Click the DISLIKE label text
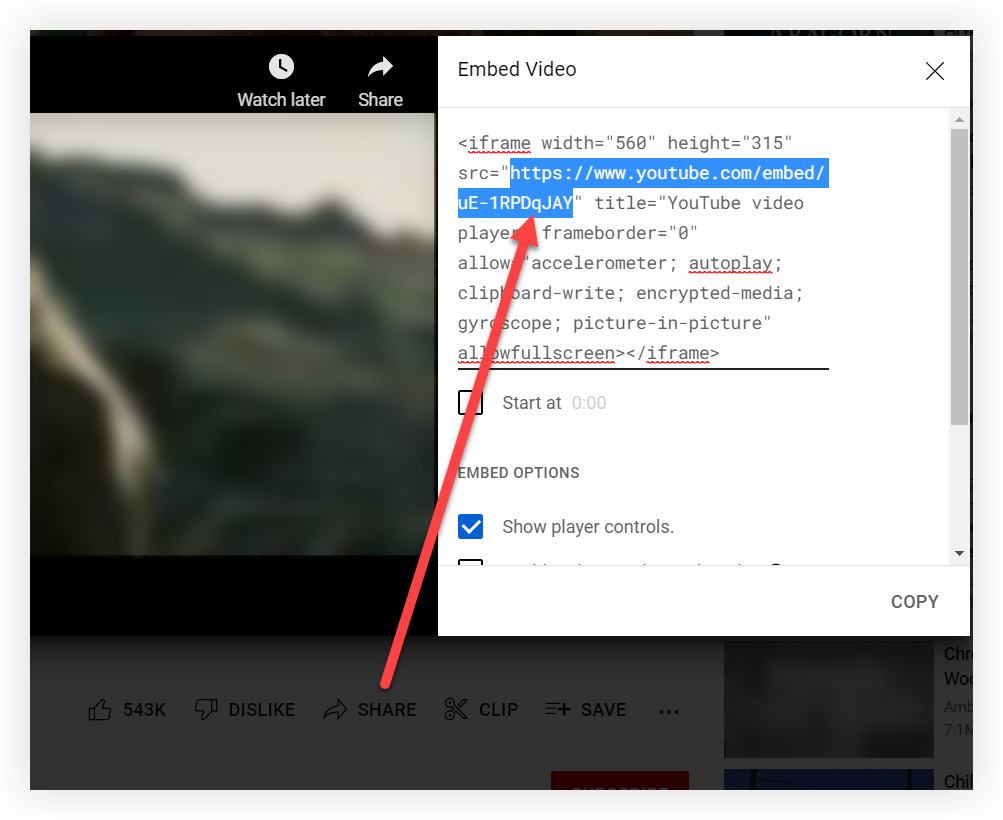 pos(262,710)
